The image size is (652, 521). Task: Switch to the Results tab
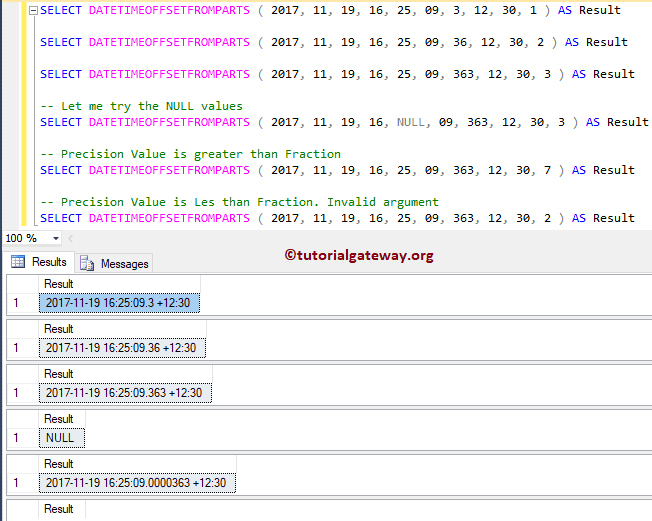[x=39, y=262]
